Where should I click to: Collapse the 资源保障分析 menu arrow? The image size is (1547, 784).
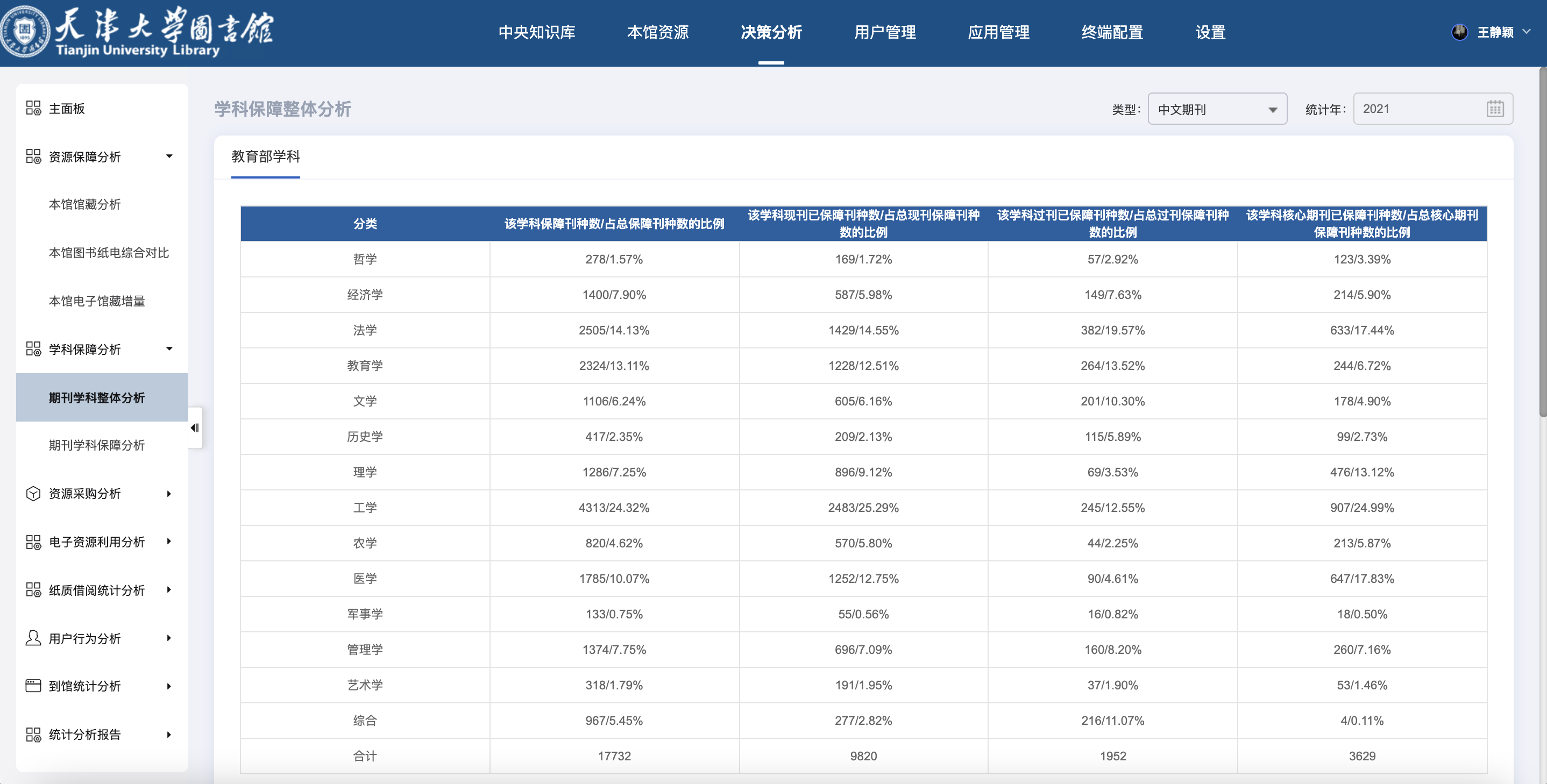[x=169, y=156]
